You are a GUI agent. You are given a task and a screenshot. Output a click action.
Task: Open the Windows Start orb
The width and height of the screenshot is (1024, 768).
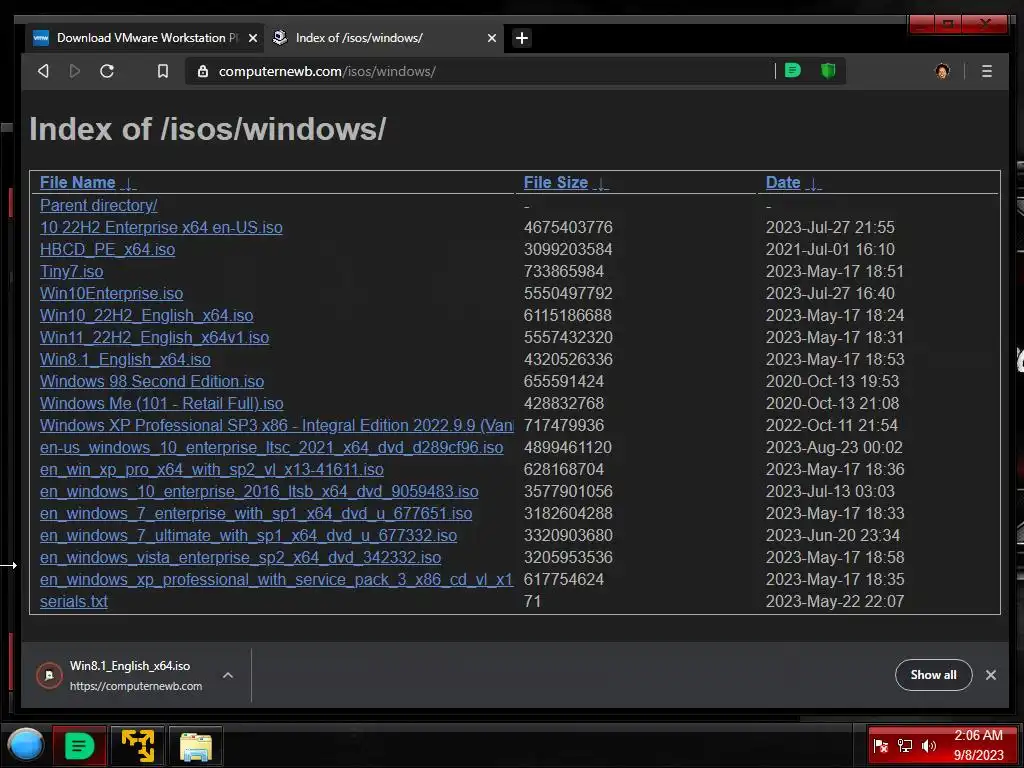[x=25, y=746]
